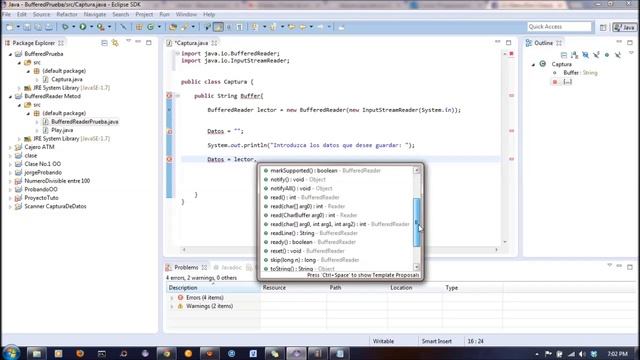The width and height of the screenshot is (640, 360).
Task: Click the Open Perspective icon
Action: (x=603, y=27)
